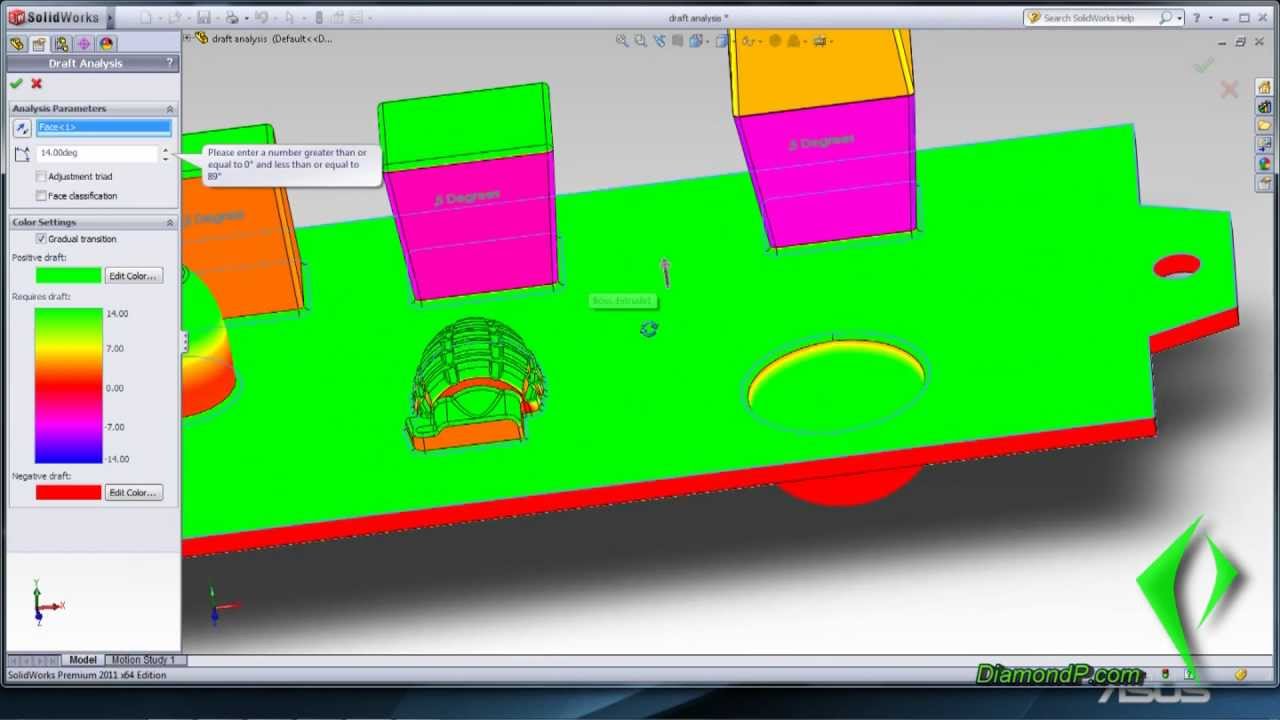Click the Print toolbar icon
The height and width of the screenshot is (720, 1280).
pyautogui.click(x=232, y=18)
